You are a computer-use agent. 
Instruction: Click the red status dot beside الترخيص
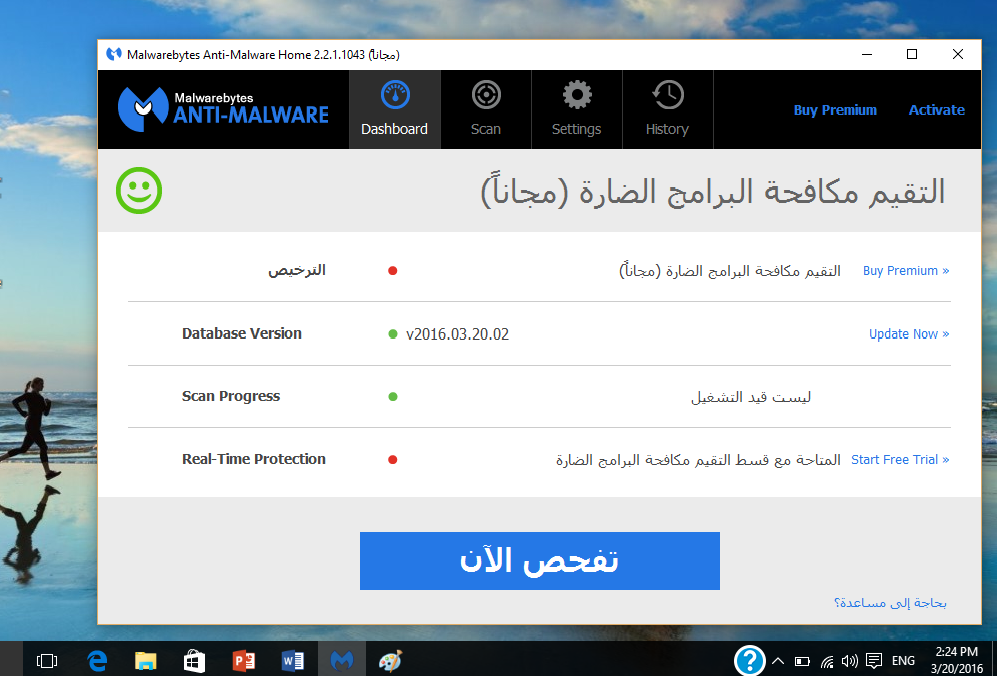coord(393,271)
